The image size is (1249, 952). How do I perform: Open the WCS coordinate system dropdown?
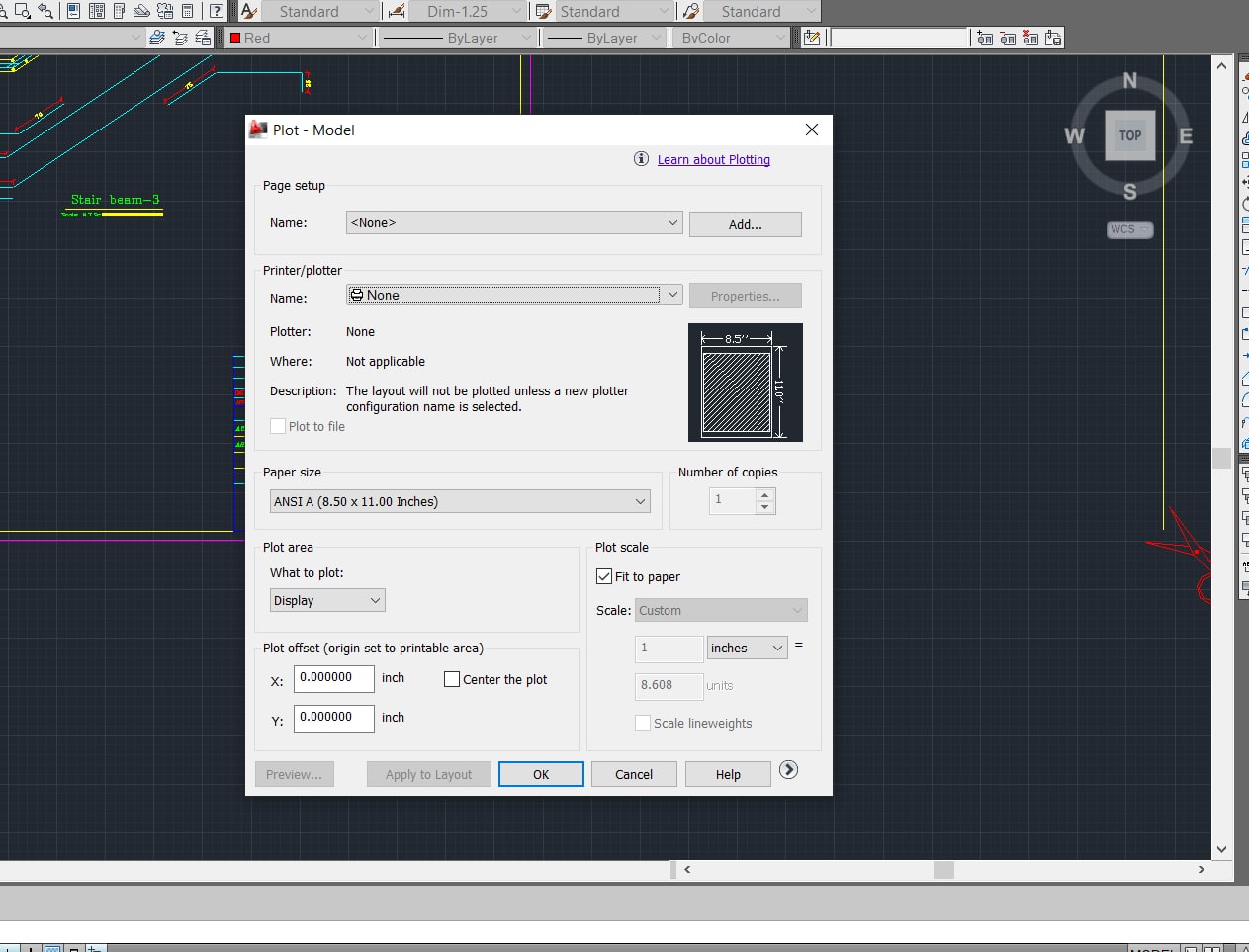(x=1129, y=229)
